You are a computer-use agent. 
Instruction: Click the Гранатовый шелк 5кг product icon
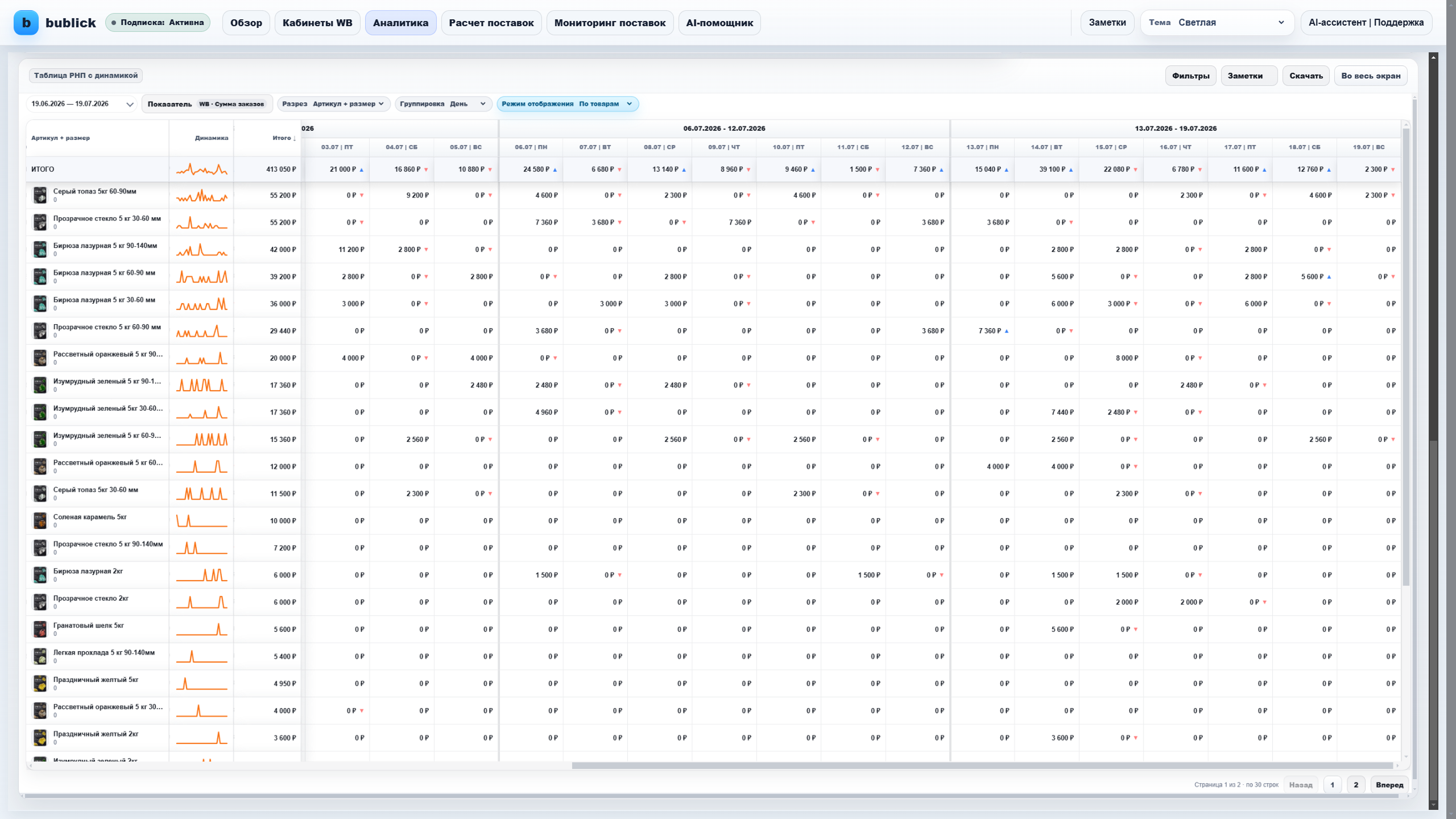40,629
